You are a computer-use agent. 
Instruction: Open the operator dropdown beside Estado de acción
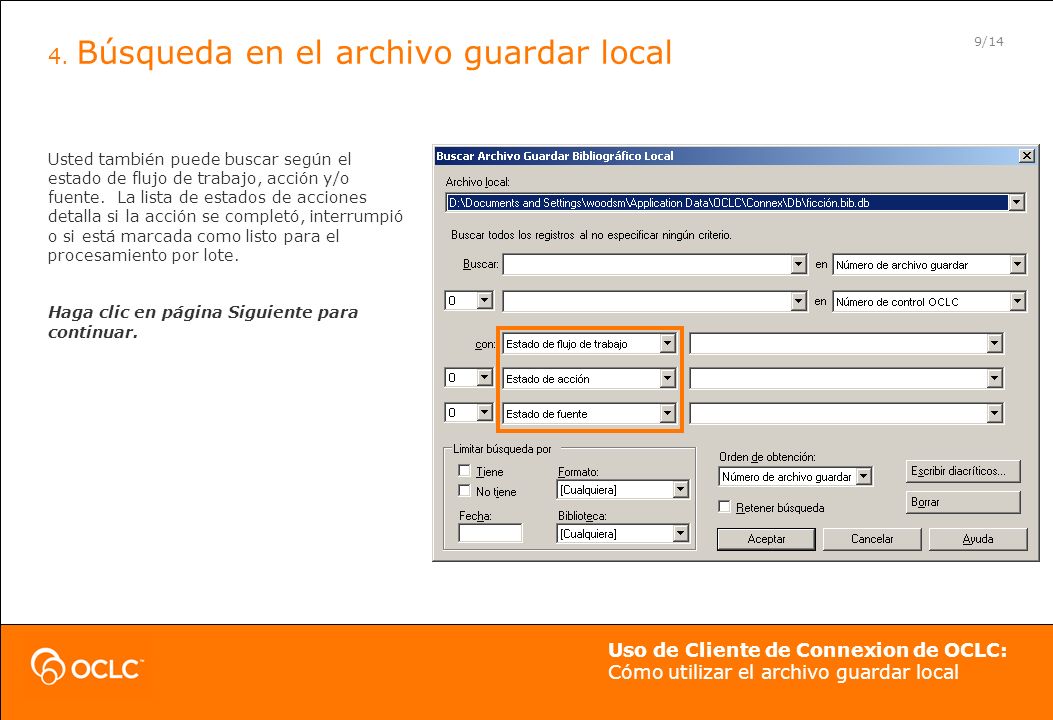coord(485,377)
